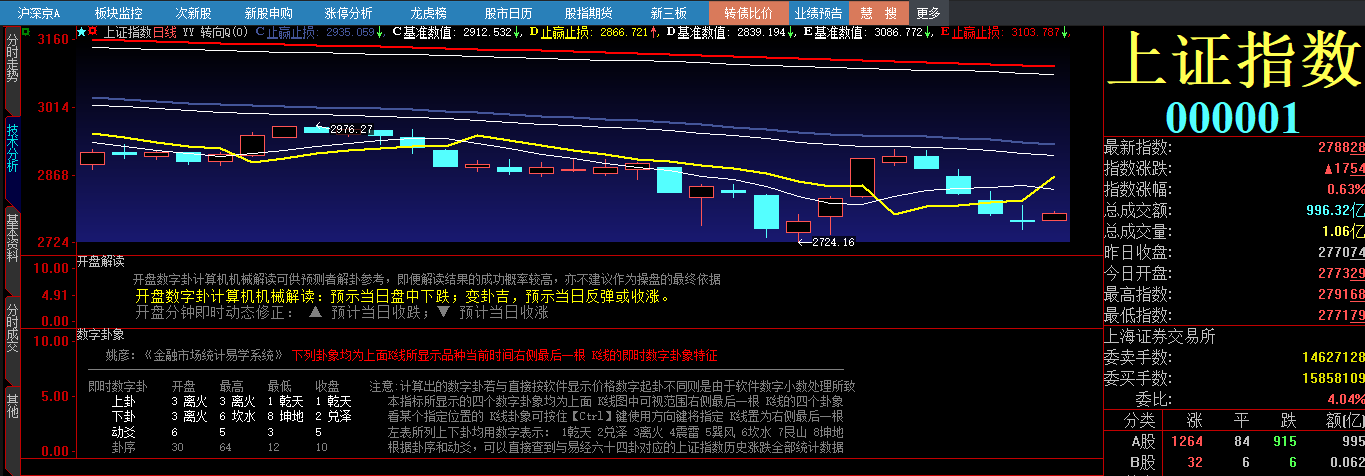Click the 3160 price axis label
The width and height of the screenshot is (1365, 476).
pyautogui.click(x=51, y=39)
